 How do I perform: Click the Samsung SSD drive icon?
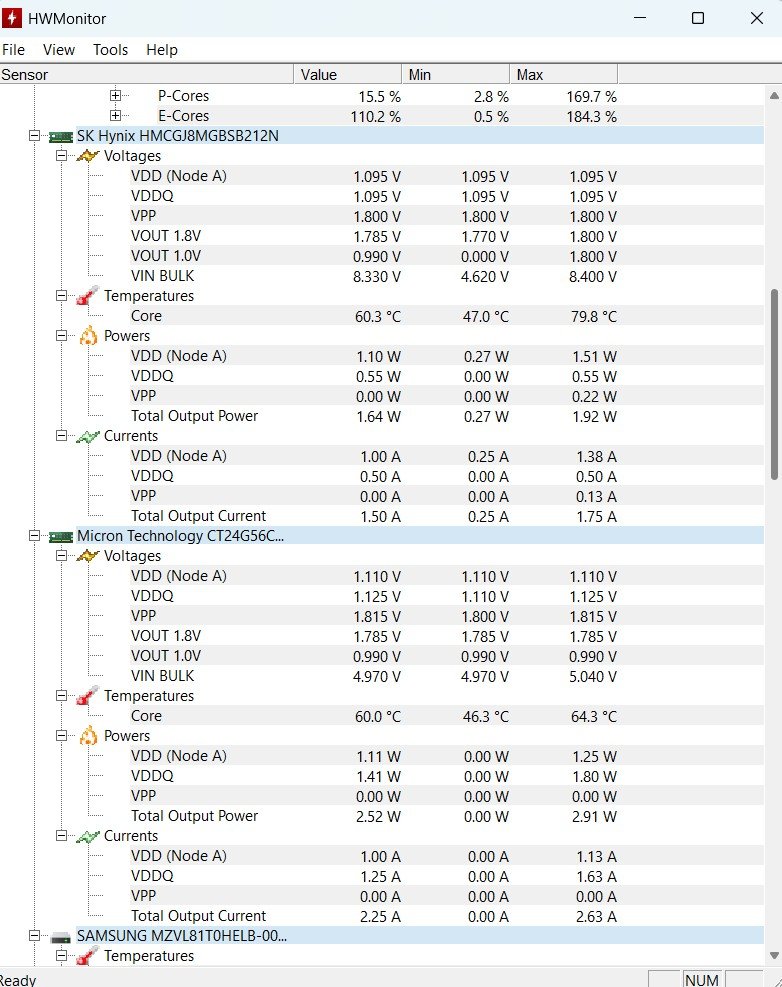[x=61, y=937]
